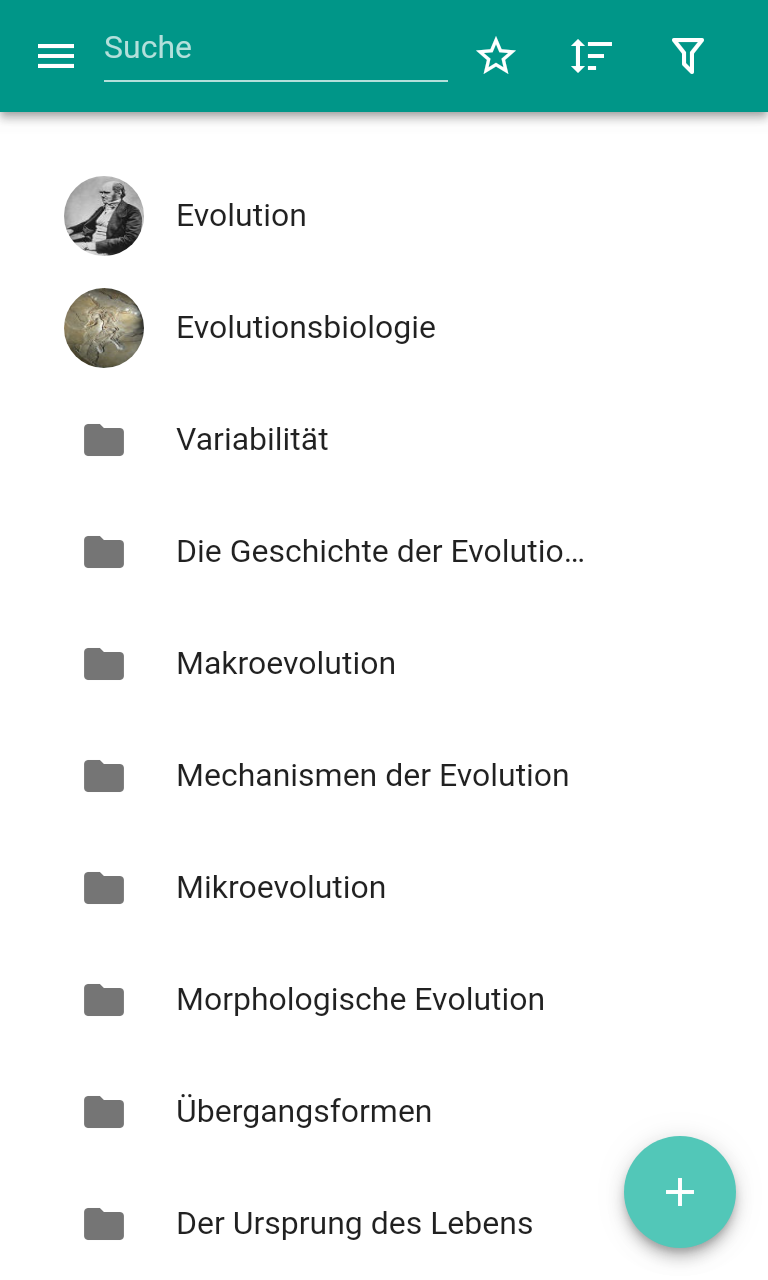Select the Evolution list label

241,216
